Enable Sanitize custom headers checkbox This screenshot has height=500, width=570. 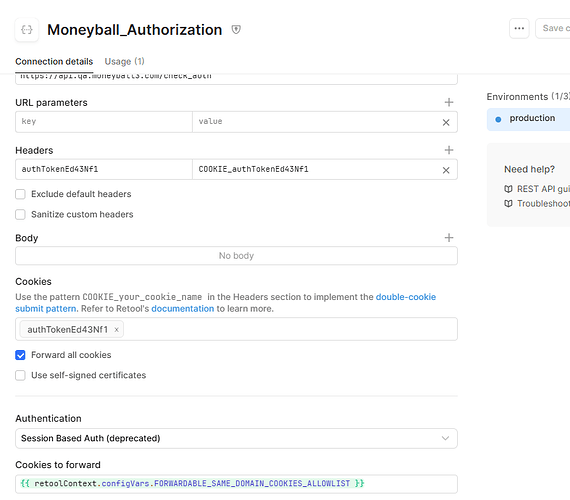(x=20, y=215)
